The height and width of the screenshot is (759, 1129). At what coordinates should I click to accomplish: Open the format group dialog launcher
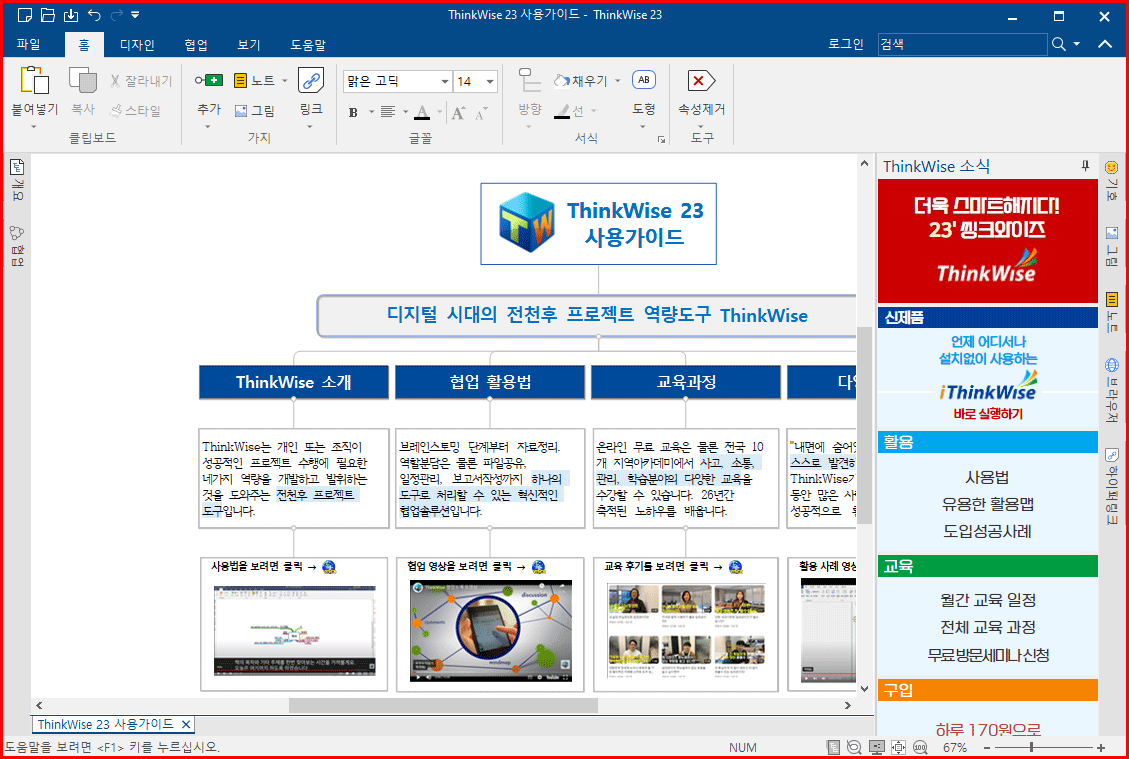point(661,140)
